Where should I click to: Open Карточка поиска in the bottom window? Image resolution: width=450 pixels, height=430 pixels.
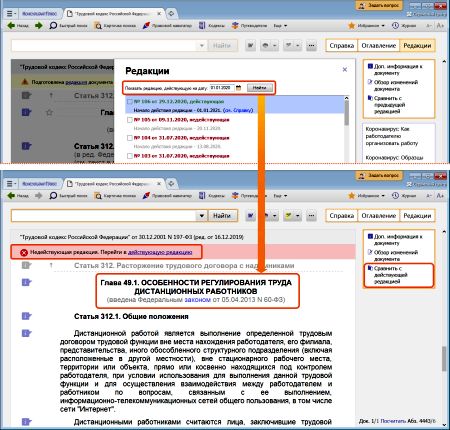(115, 196)
